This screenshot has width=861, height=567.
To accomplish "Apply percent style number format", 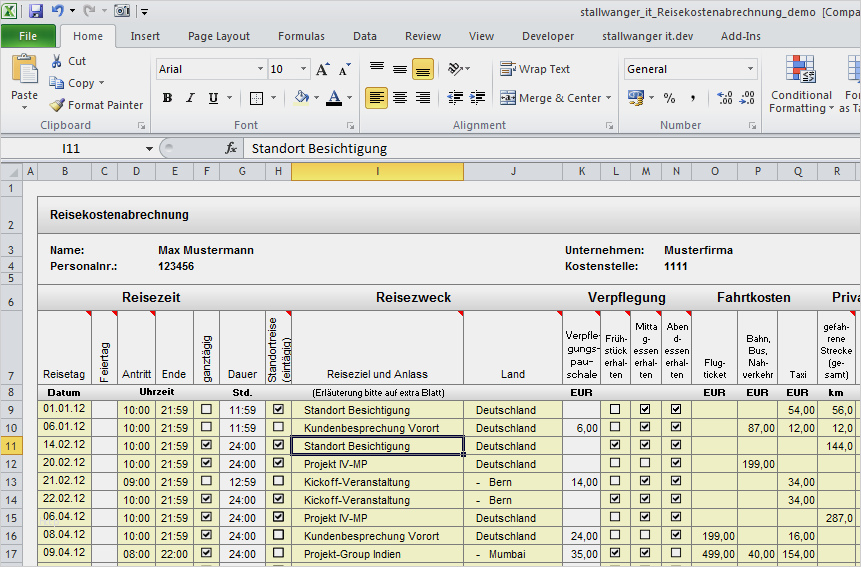I will click(x=669, y=98).
